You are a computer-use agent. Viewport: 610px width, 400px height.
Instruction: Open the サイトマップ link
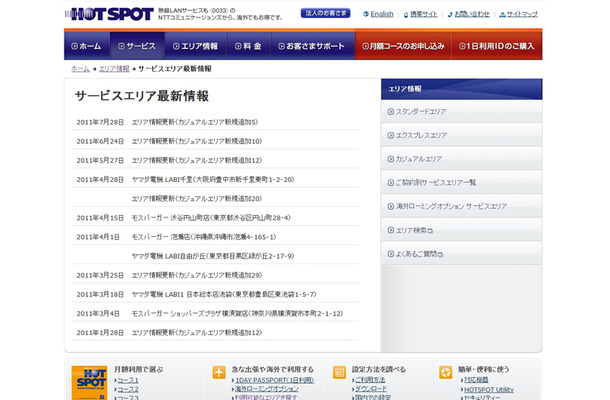point(522,14)
